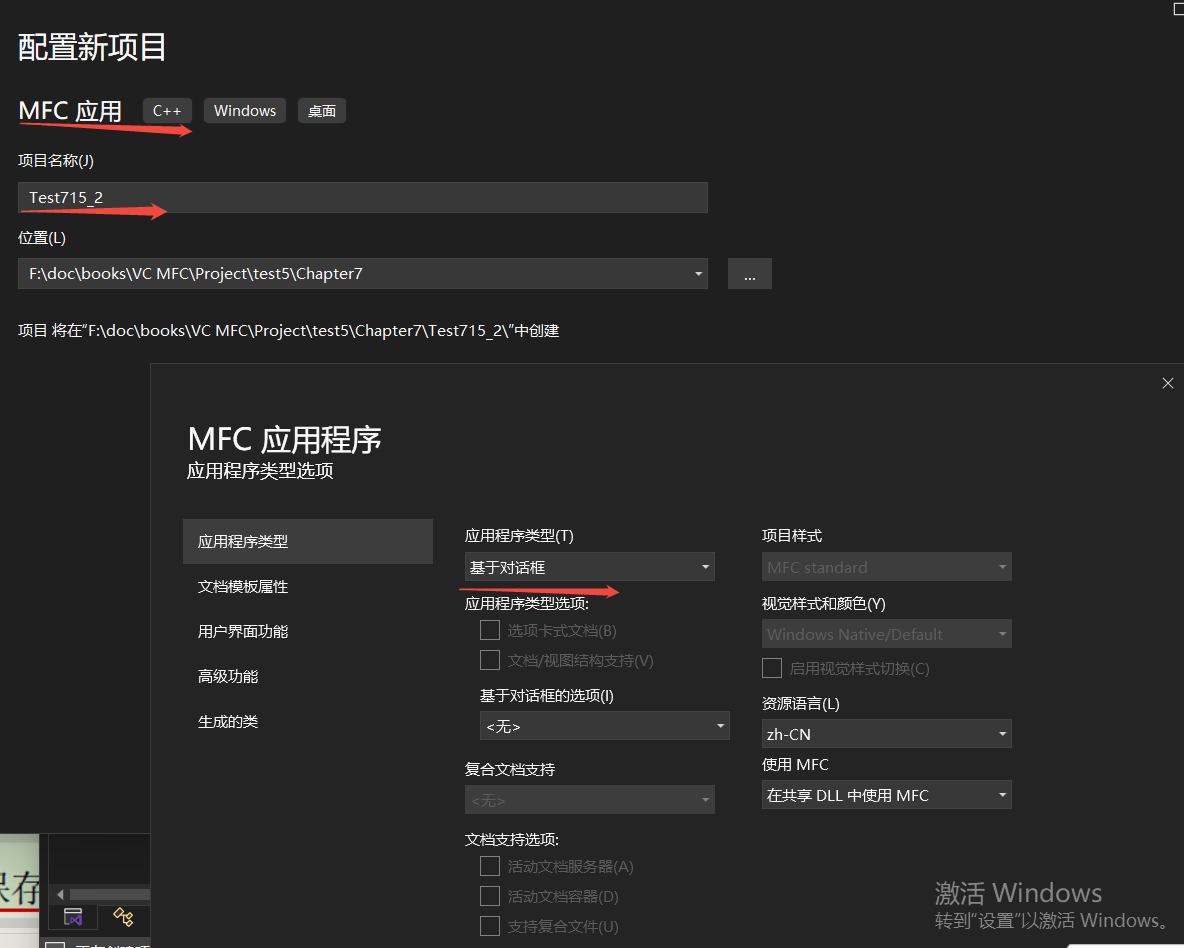Viewport: 1184px width, 948px height.
Task: Click the left scroll arrow near the thumbnail
Action: click(x=60, y=894)
